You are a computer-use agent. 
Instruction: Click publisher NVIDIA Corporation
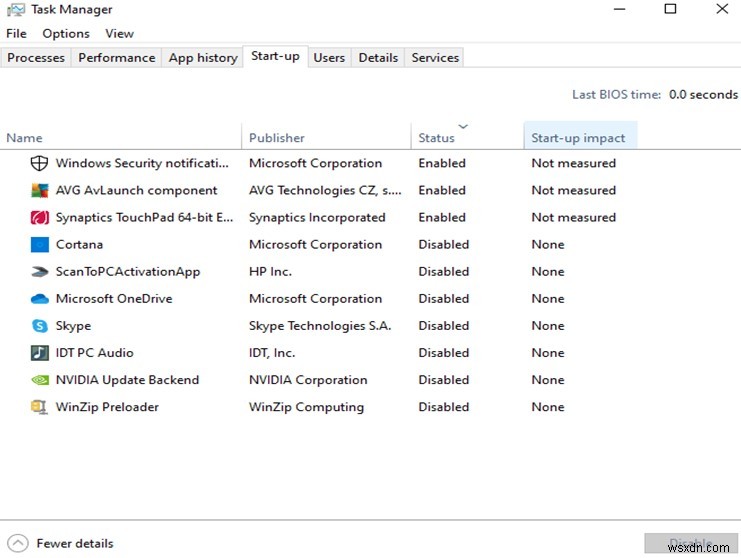tap(308, 380)
